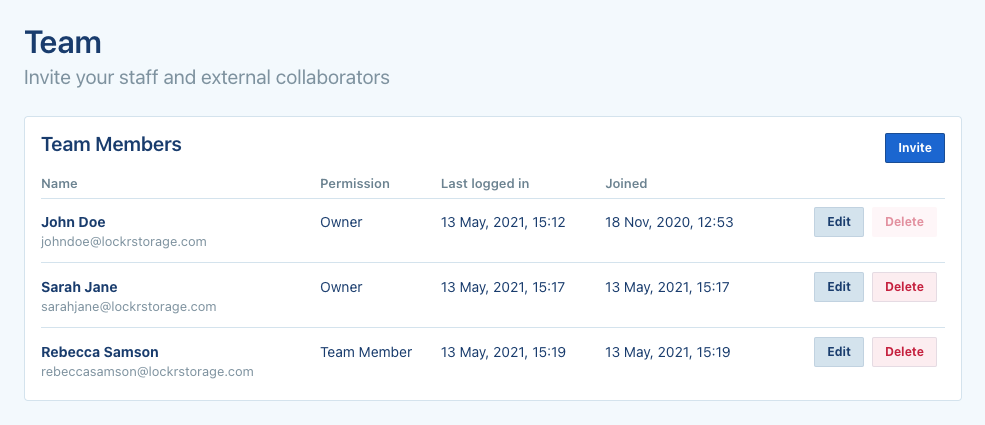Screen dimensions: 985x425
Task: Click the blue Invite button
Action: coord(914,148)
